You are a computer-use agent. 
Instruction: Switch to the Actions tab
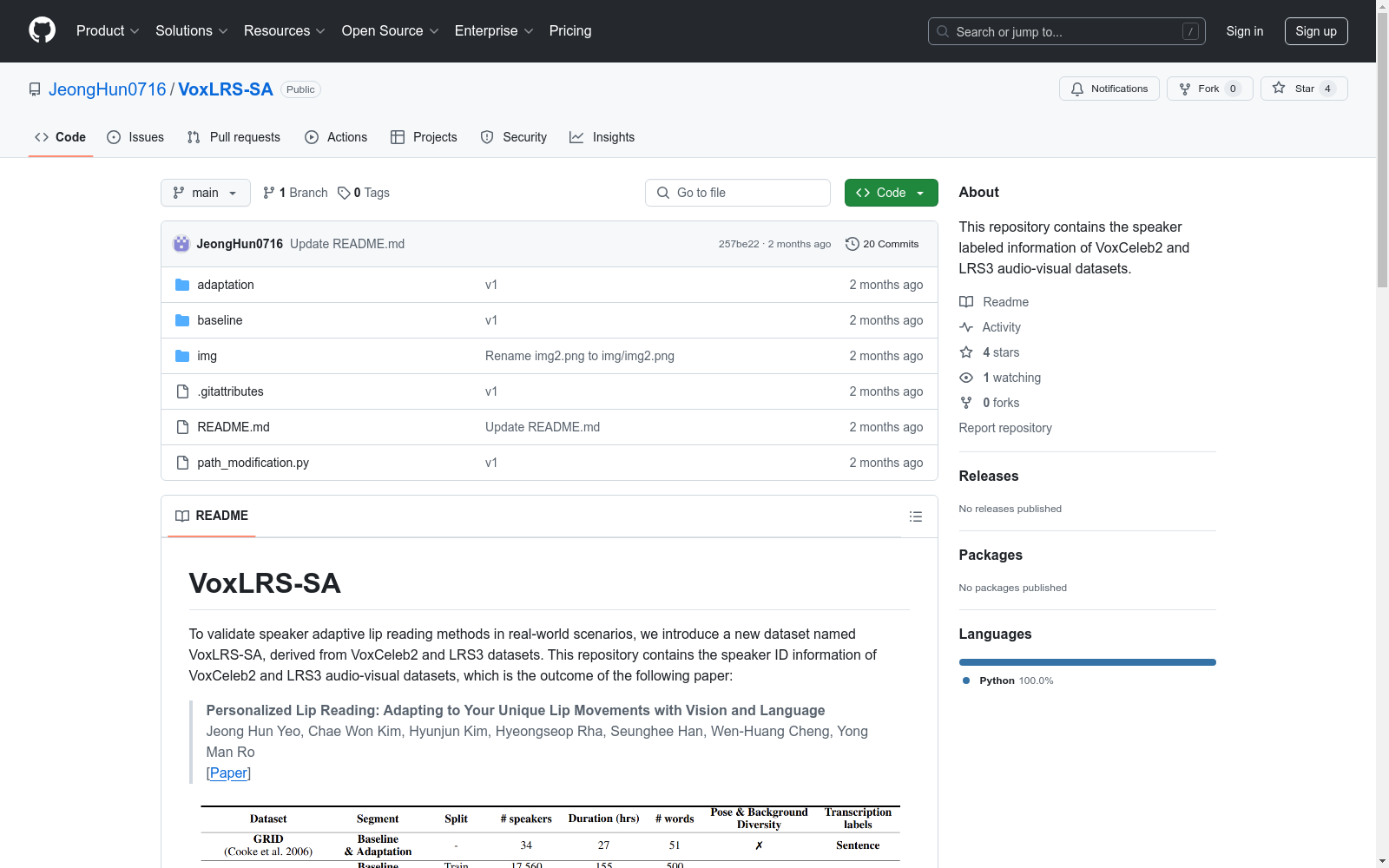click(336, 137)
